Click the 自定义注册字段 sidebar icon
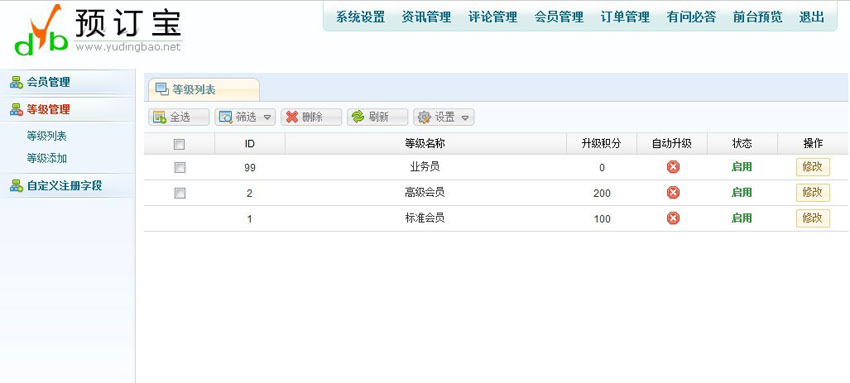 16,186
